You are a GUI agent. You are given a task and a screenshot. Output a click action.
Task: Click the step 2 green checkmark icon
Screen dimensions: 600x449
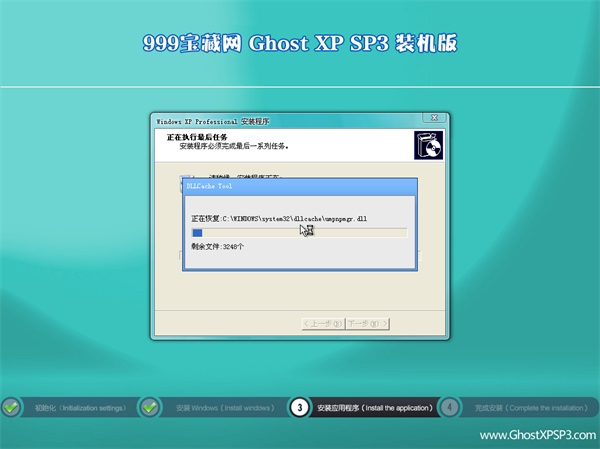(150, 407)
